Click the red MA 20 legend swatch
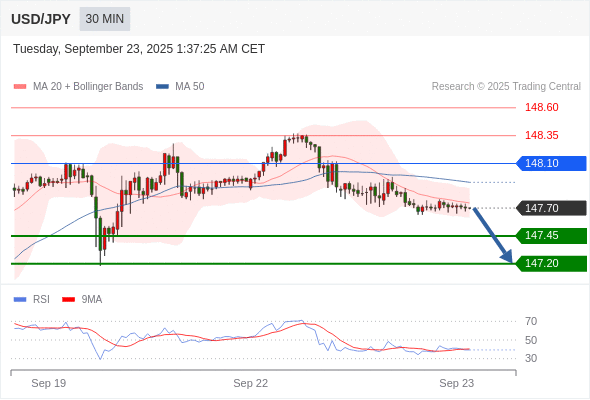 (20, 87)
